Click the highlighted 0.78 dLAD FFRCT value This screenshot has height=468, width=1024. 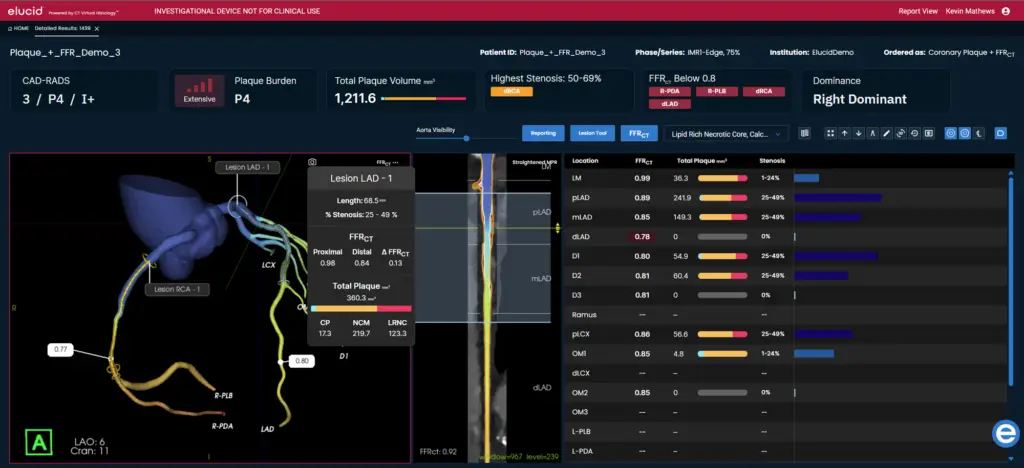point(643,237)
